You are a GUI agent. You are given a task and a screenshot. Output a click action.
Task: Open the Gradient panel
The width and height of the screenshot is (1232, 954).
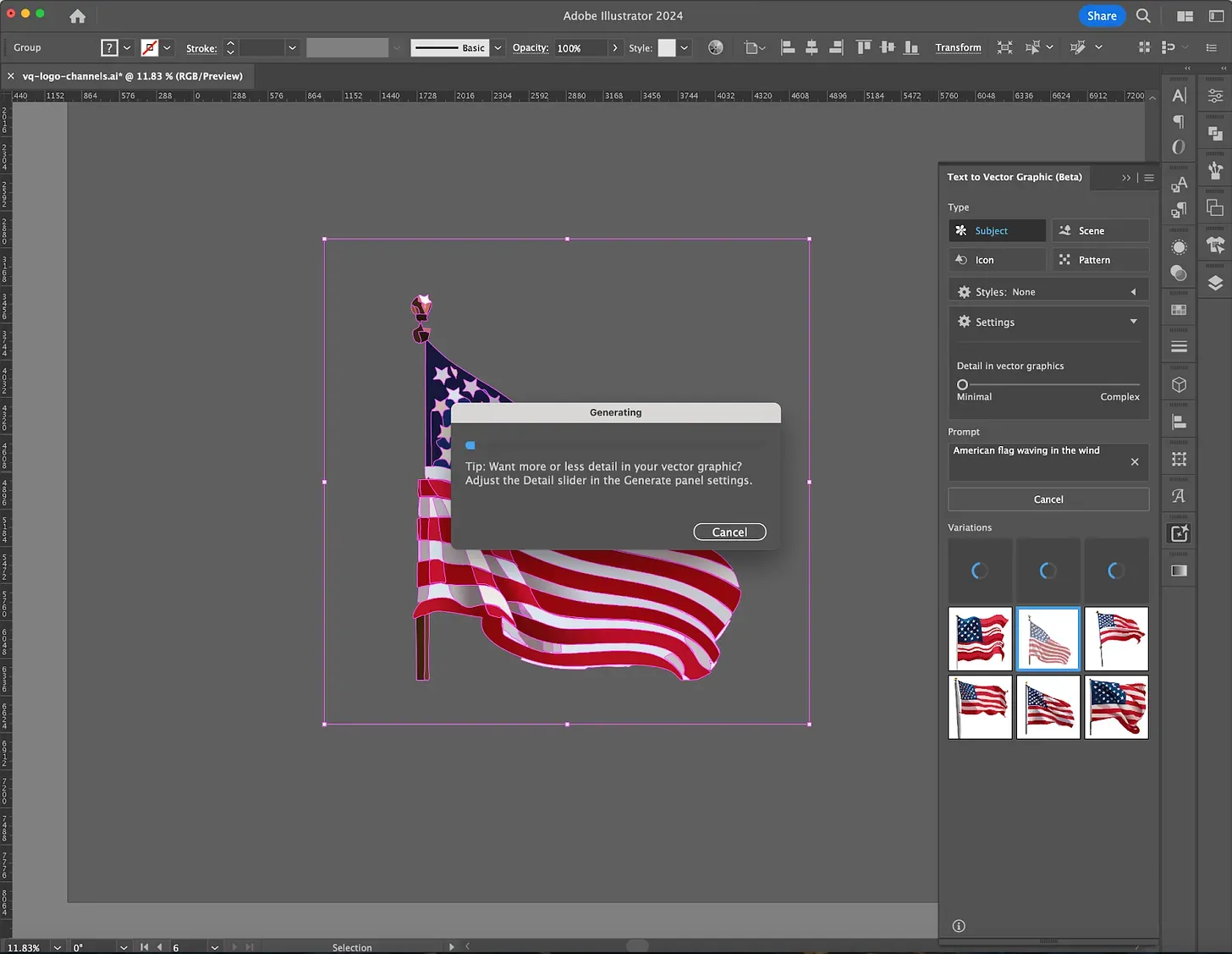click(1179, 570)
